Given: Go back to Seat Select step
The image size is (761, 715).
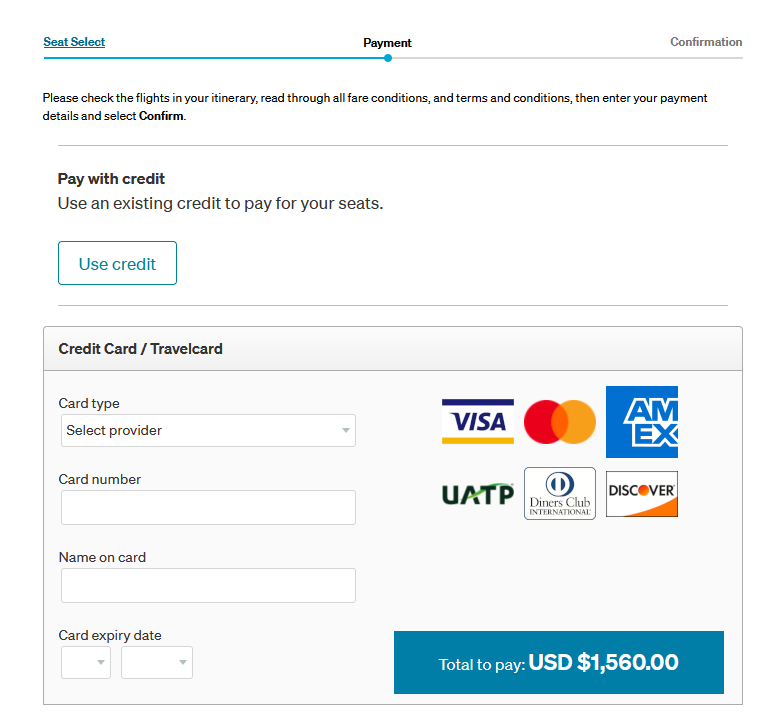Looking at the screenshot, I should tap(74, 42).
